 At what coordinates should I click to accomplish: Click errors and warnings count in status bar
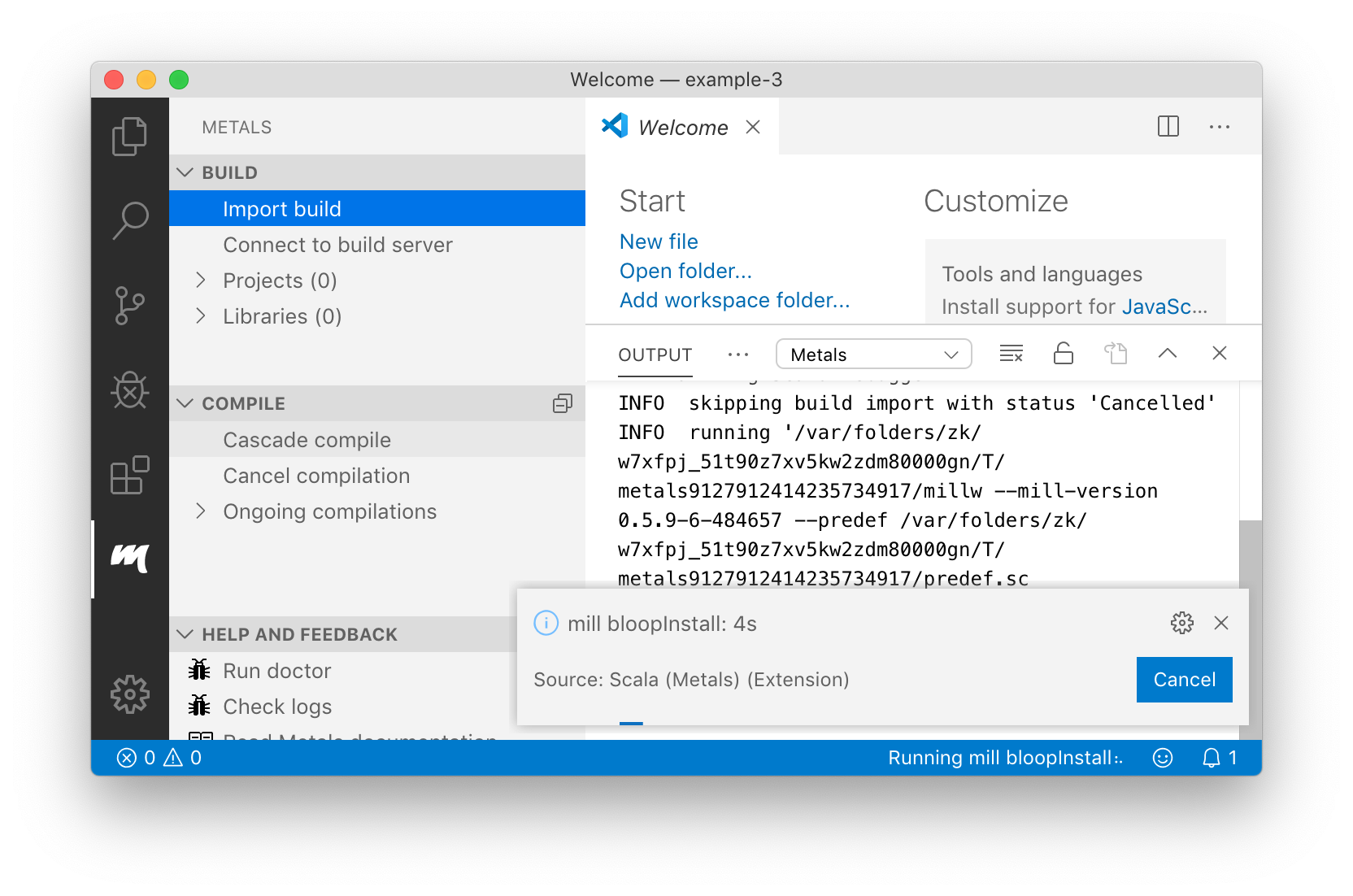(159, 758)
